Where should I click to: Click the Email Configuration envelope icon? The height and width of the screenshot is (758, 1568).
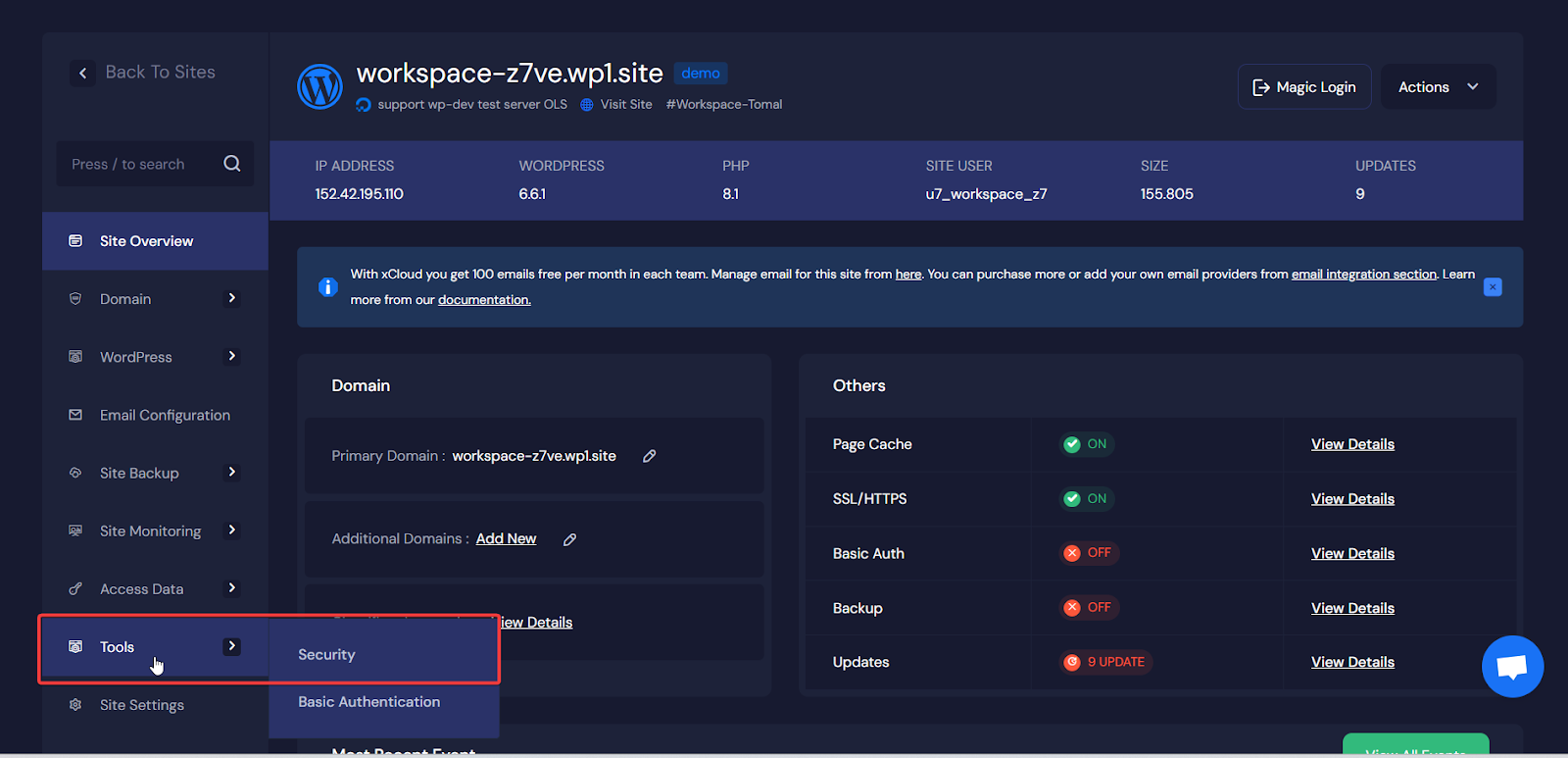click(75, 415)
